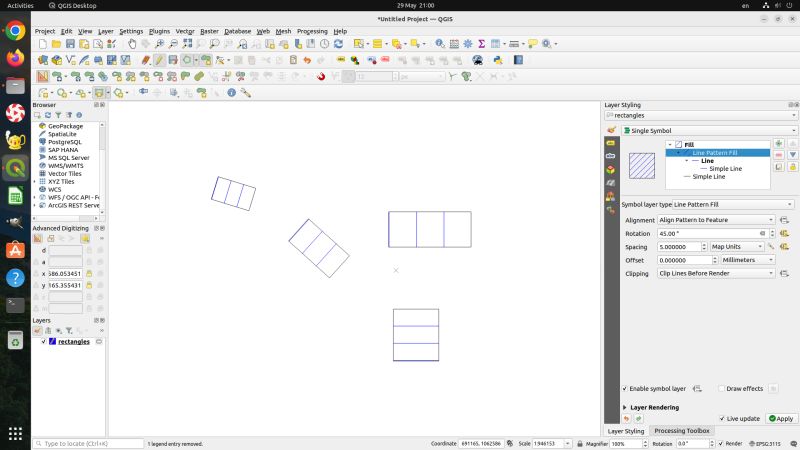Open Google Chrome from the dock
Viewport: 800px width, 450px height.
[x=15, y=31]
